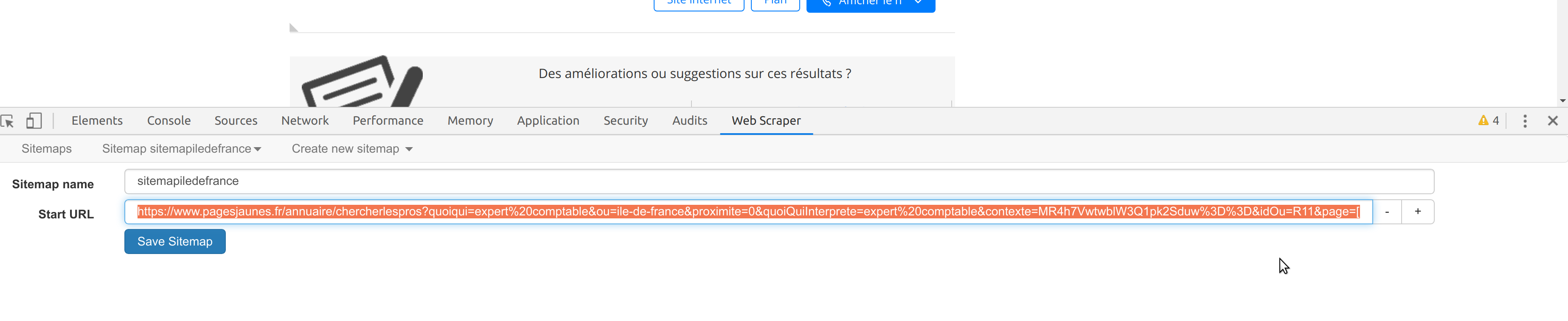Toggle the device toolbar icon

(34, 121)
